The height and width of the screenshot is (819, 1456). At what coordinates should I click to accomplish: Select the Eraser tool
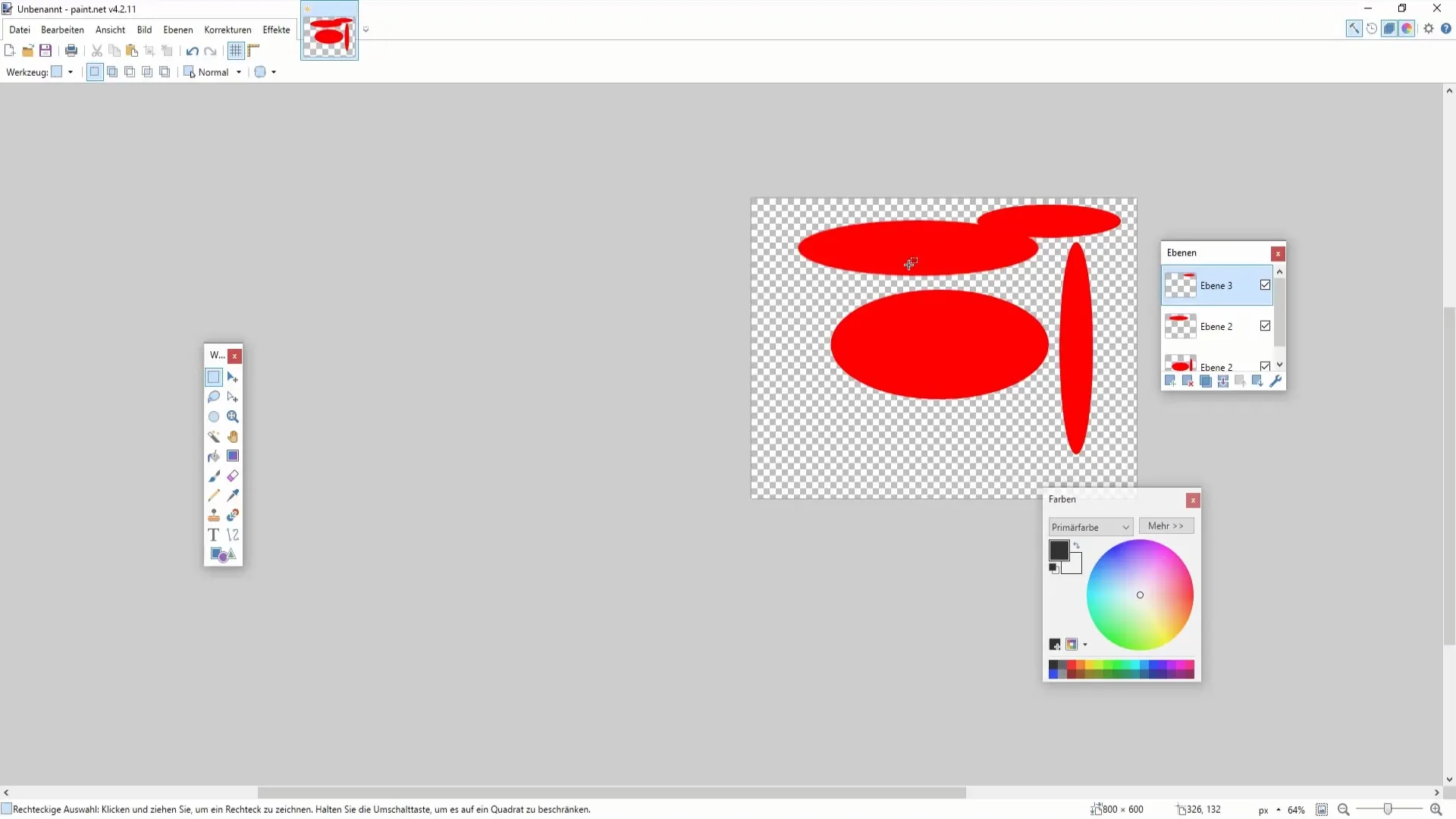point(233,475)
